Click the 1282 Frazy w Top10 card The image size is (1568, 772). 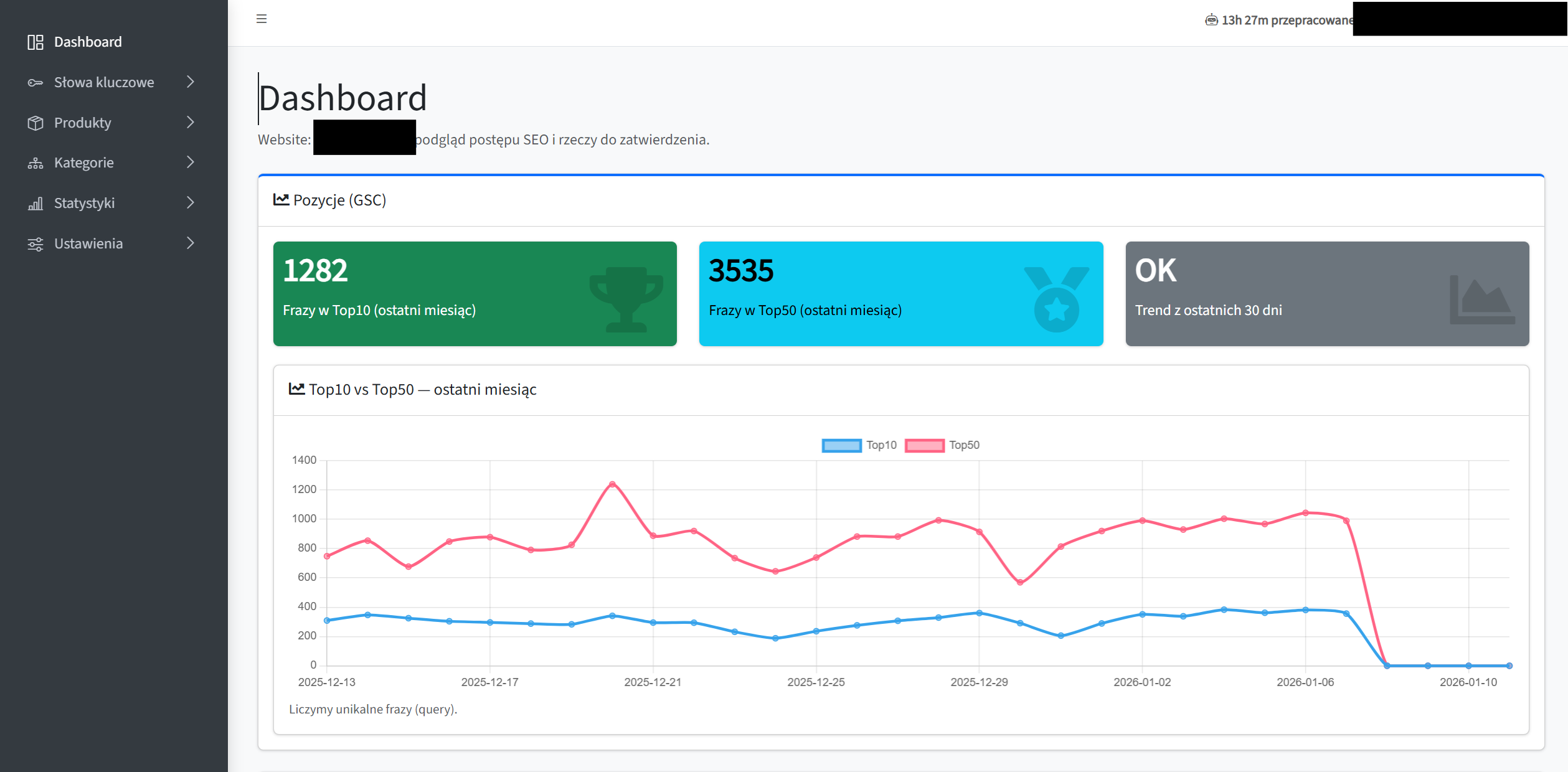pos(475,293)
